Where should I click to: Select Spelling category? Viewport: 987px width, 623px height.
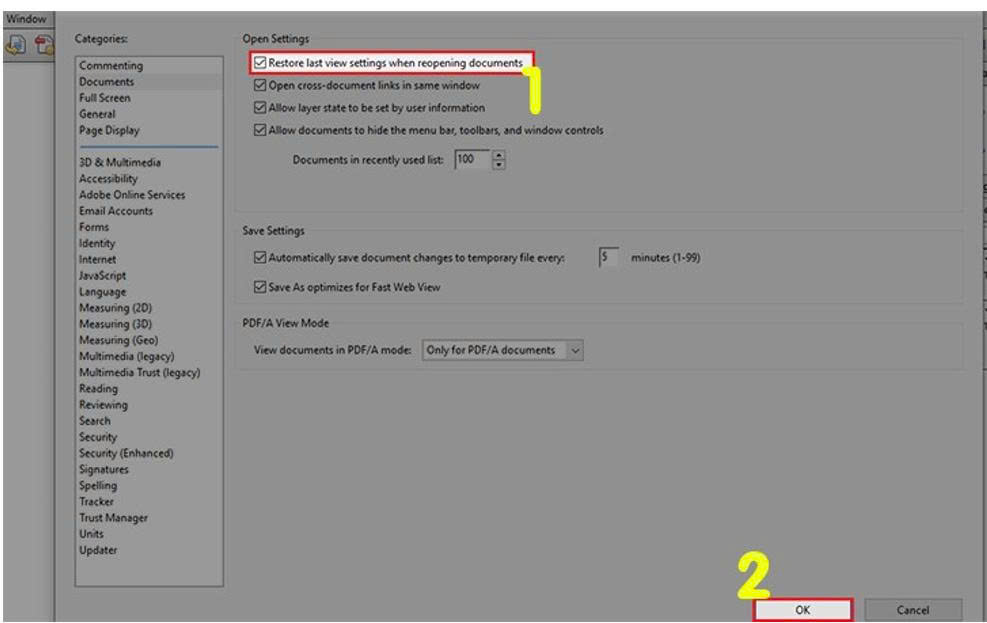(98, 486)
